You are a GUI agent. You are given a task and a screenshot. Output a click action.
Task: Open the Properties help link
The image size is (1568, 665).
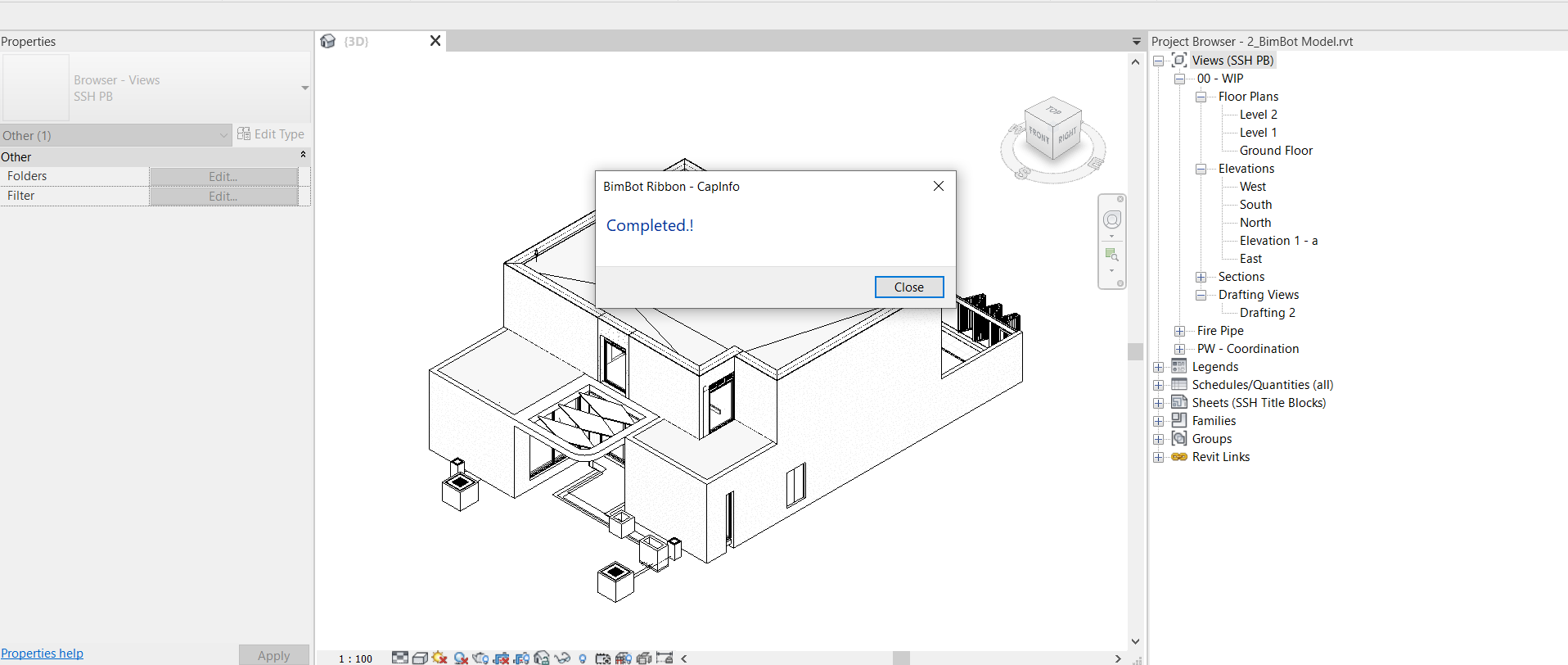click(x=42, y=653)
